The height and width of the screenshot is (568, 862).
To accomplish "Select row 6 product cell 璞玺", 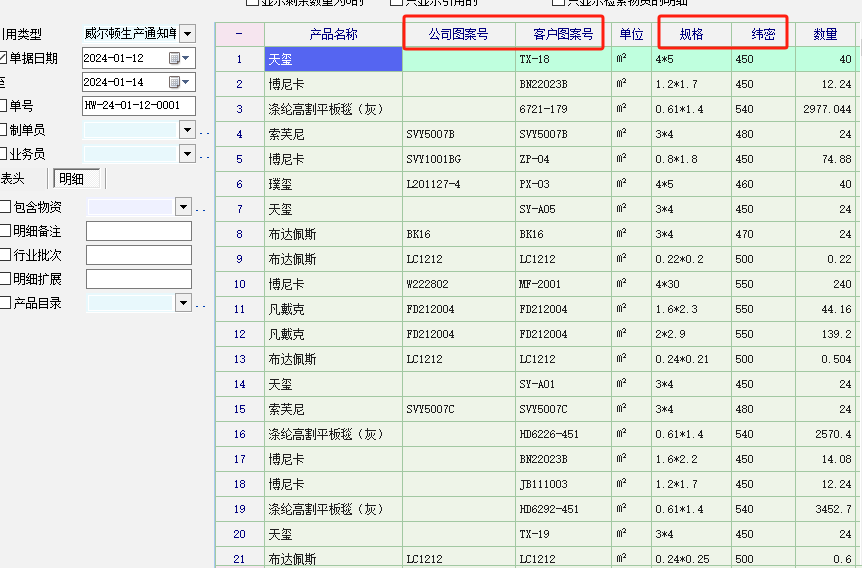I will tap(332, 184).
